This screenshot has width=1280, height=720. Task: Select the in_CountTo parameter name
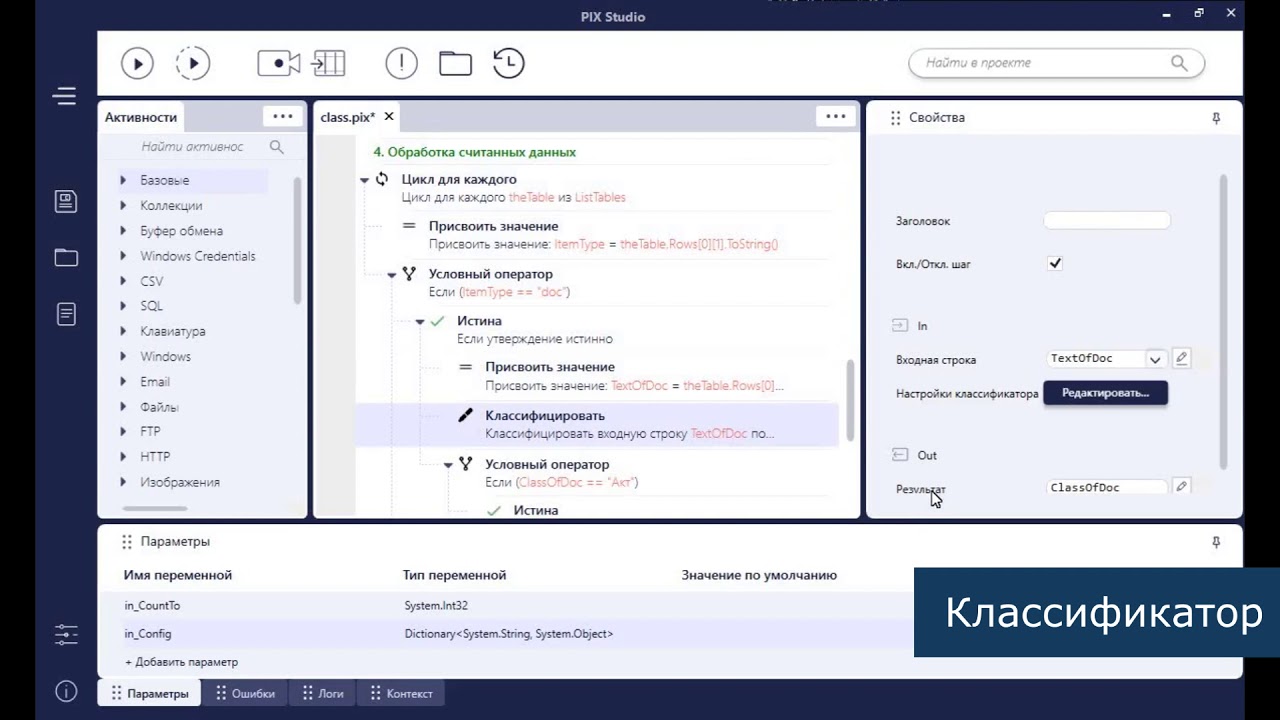(x=152, y=606)
